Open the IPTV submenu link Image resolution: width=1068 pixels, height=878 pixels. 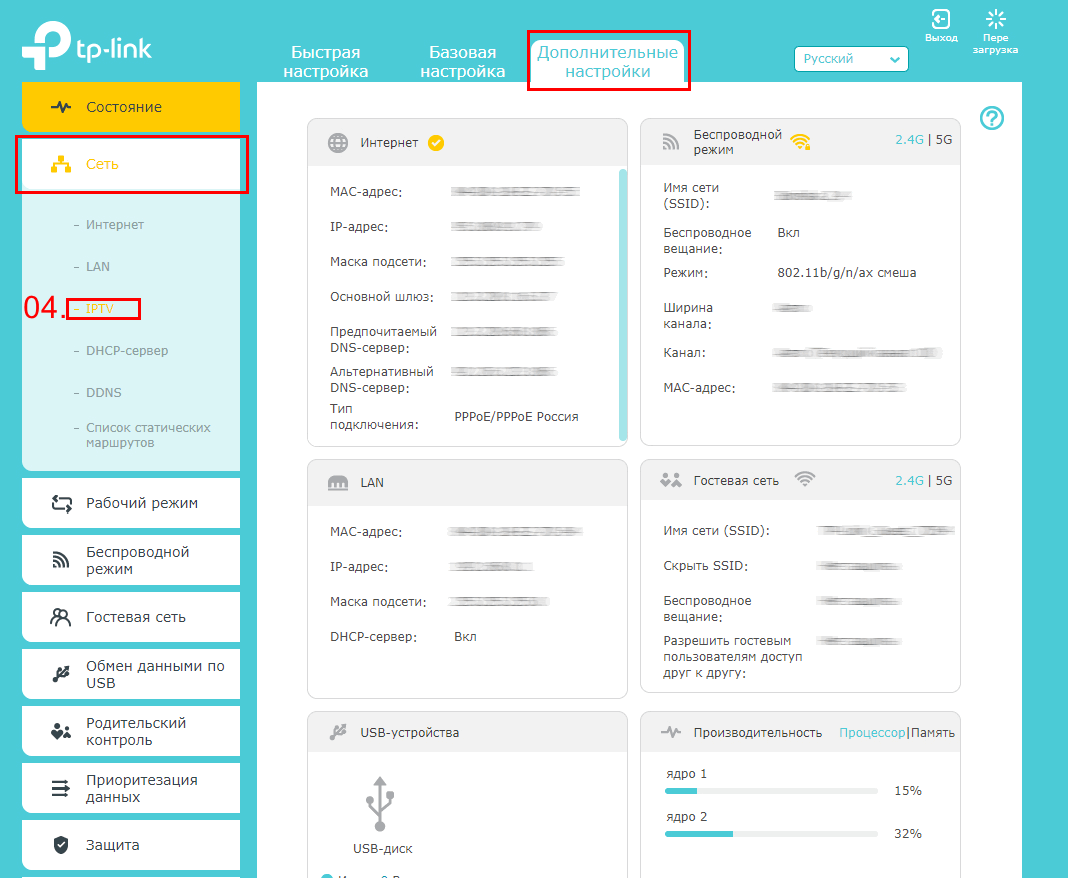pos(100,309)
